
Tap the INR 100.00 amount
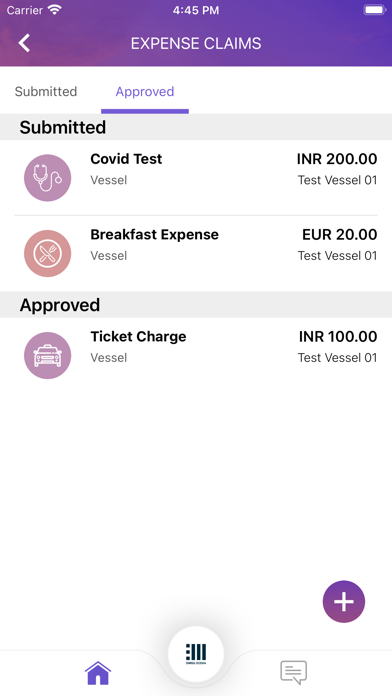coord(338,336)
